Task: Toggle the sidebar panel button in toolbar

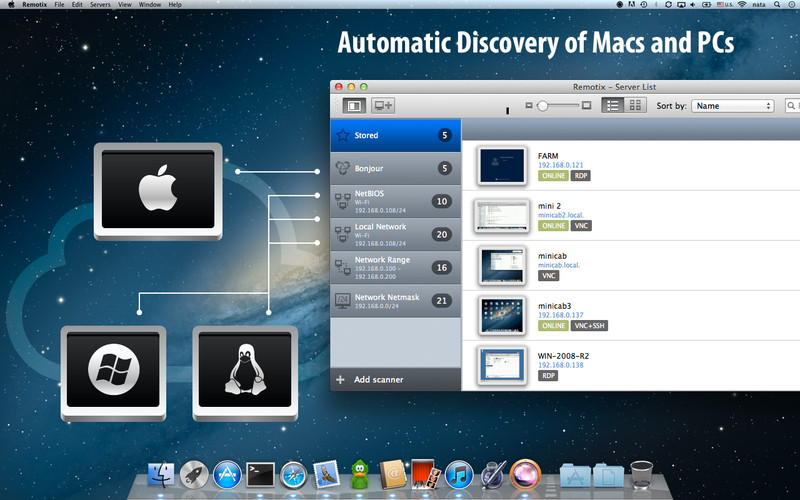Action: (353, 105)
